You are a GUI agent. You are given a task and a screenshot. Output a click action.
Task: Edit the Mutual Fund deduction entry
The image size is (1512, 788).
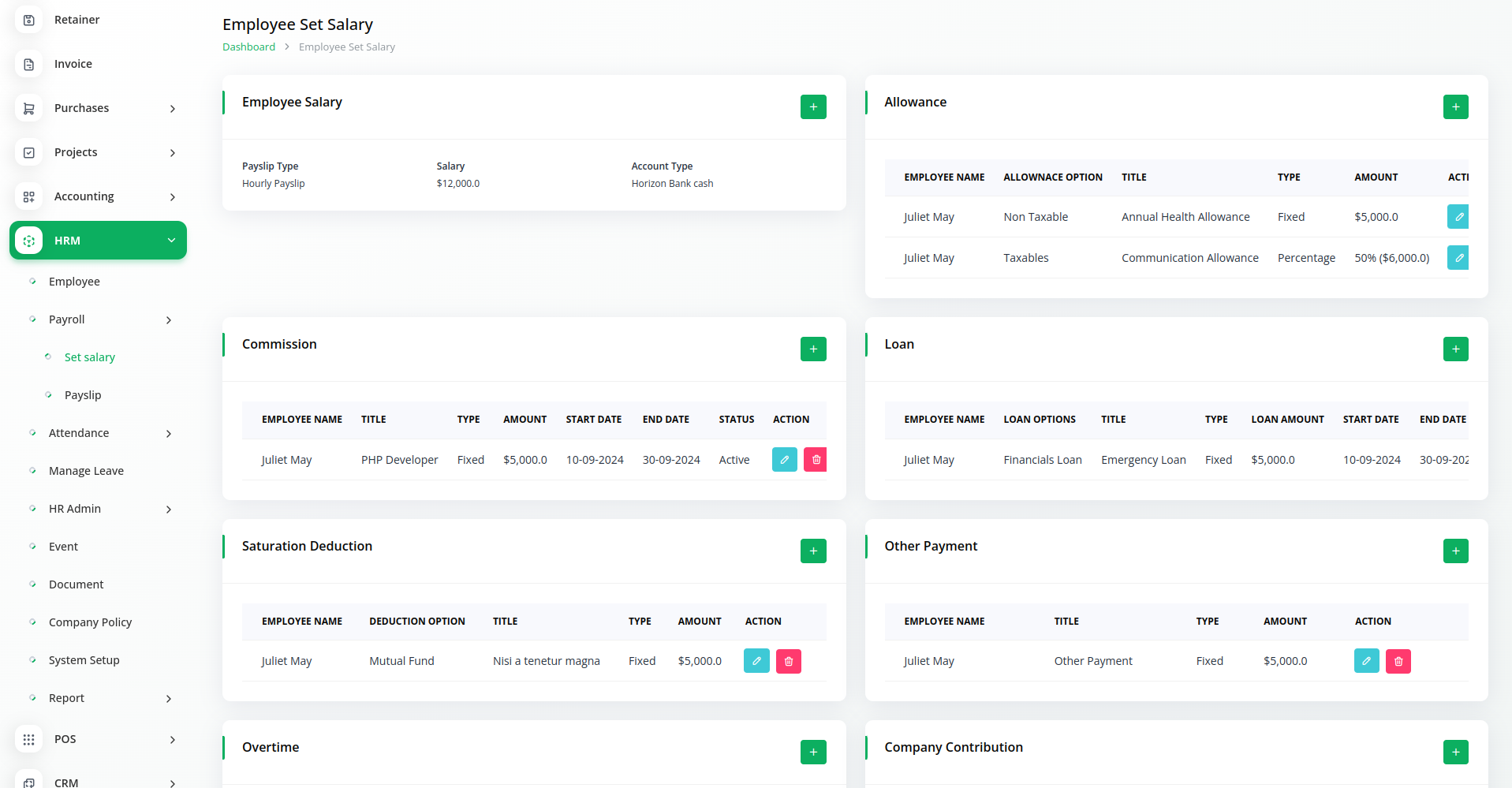click(x=756, y=661)
